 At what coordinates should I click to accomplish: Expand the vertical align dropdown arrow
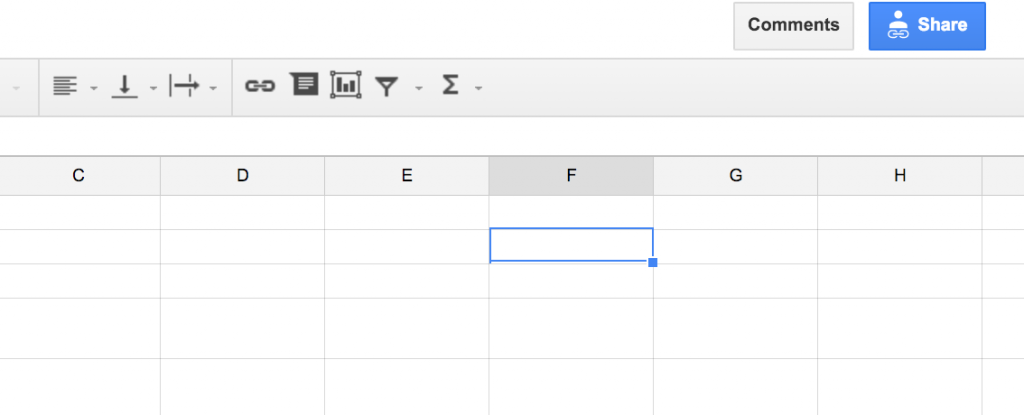click(153, 88)
